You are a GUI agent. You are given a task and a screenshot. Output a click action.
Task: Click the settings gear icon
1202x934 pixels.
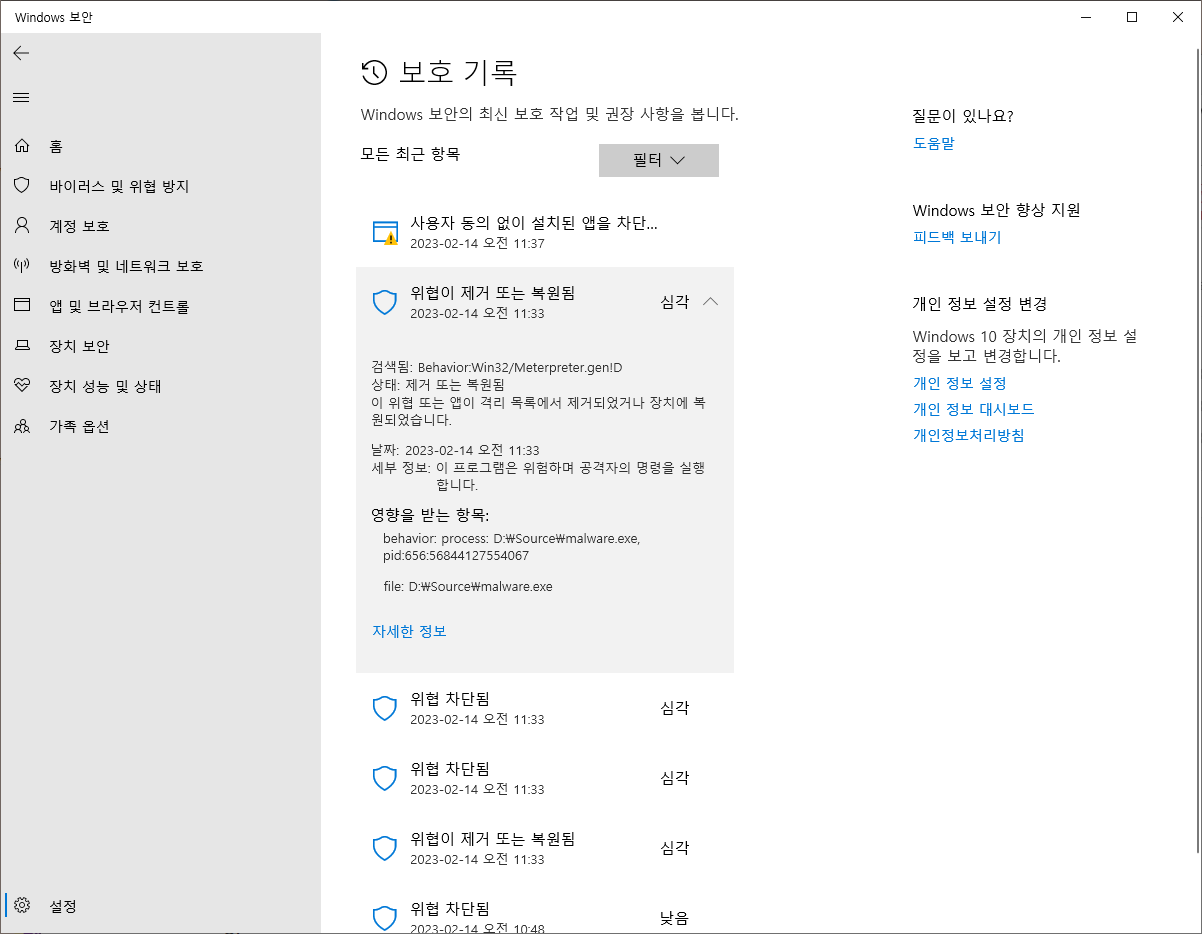pos(22,906)
